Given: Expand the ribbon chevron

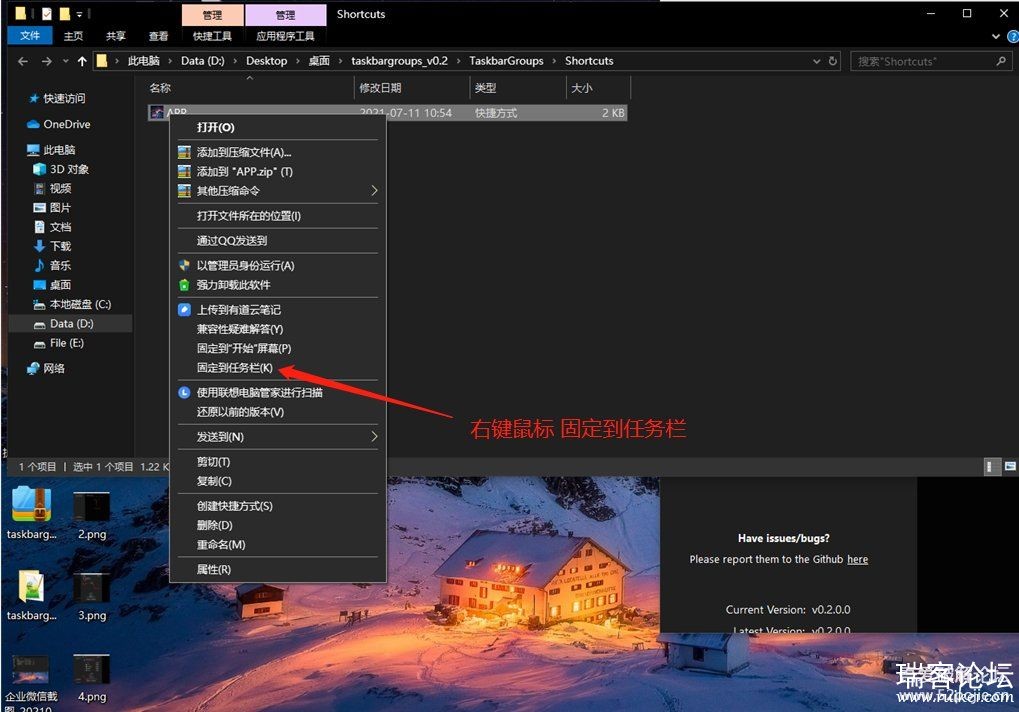Looking at the screenshot, I should (x=996, y=36).
